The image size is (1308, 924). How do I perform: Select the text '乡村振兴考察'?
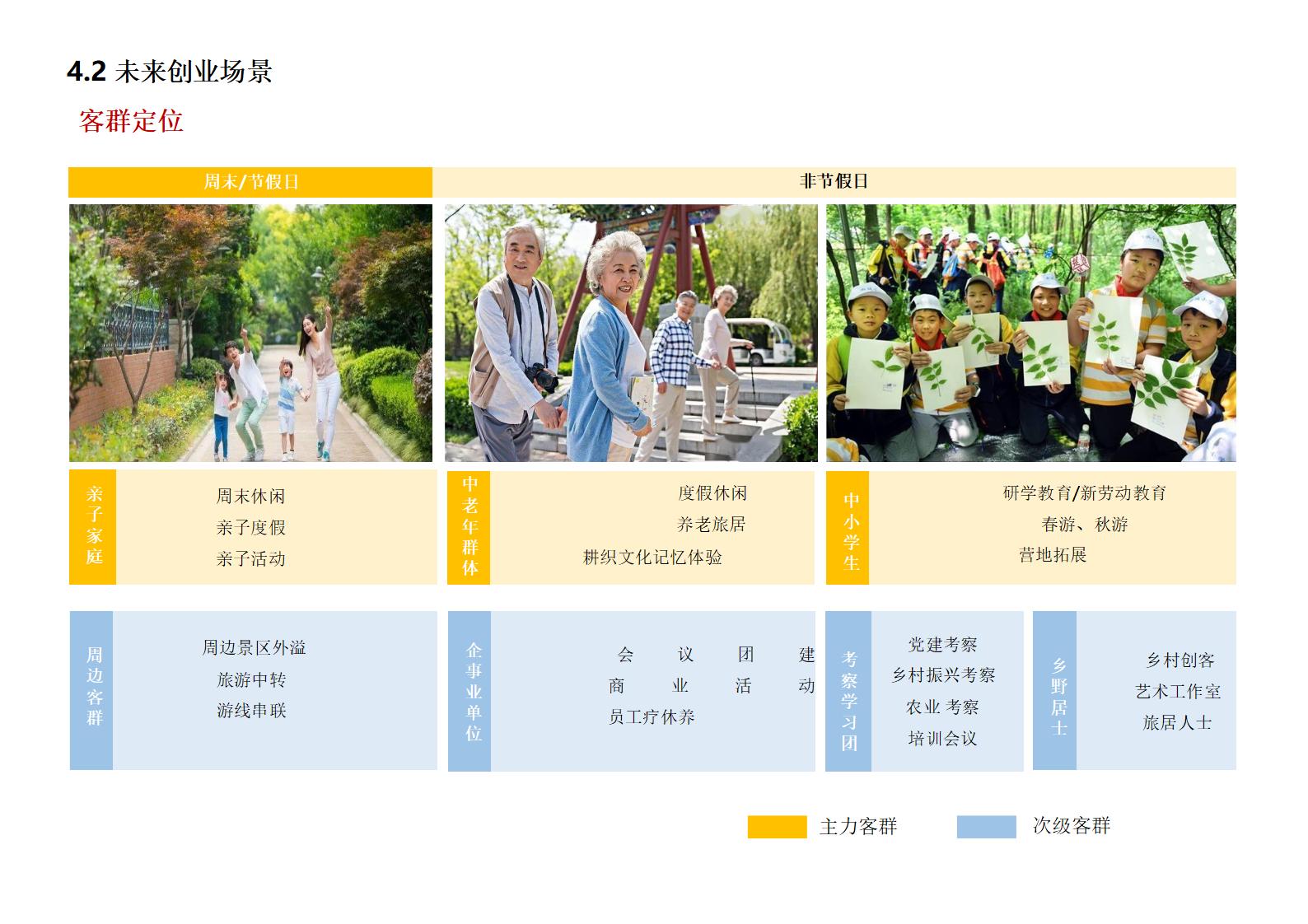(943, 675)
